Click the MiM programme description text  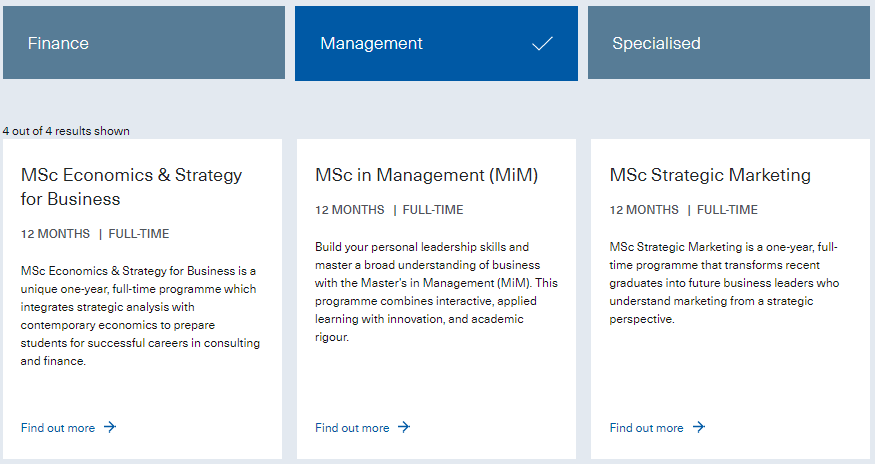click(x=436, y=292)
